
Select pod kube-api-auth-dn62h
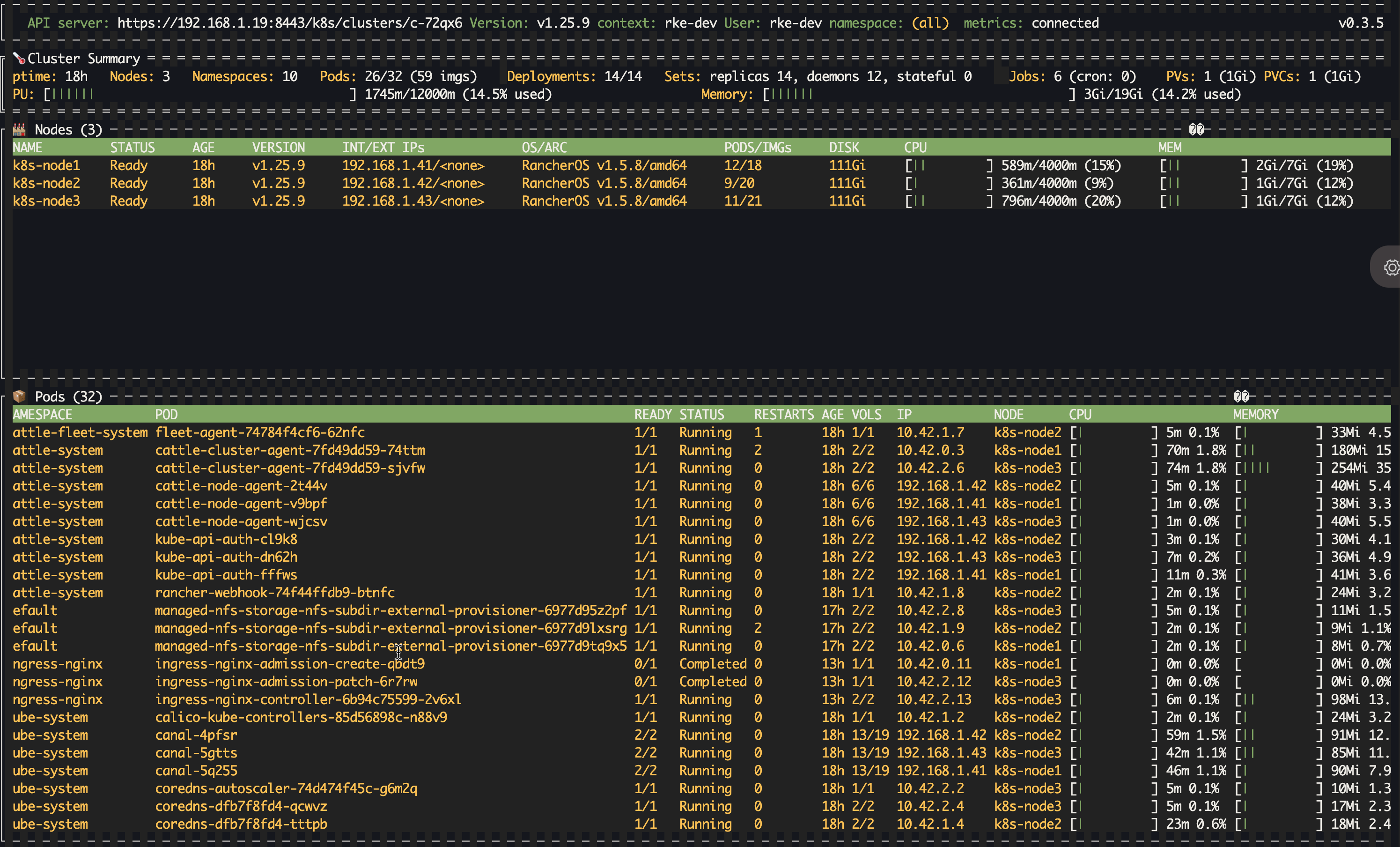226,557
